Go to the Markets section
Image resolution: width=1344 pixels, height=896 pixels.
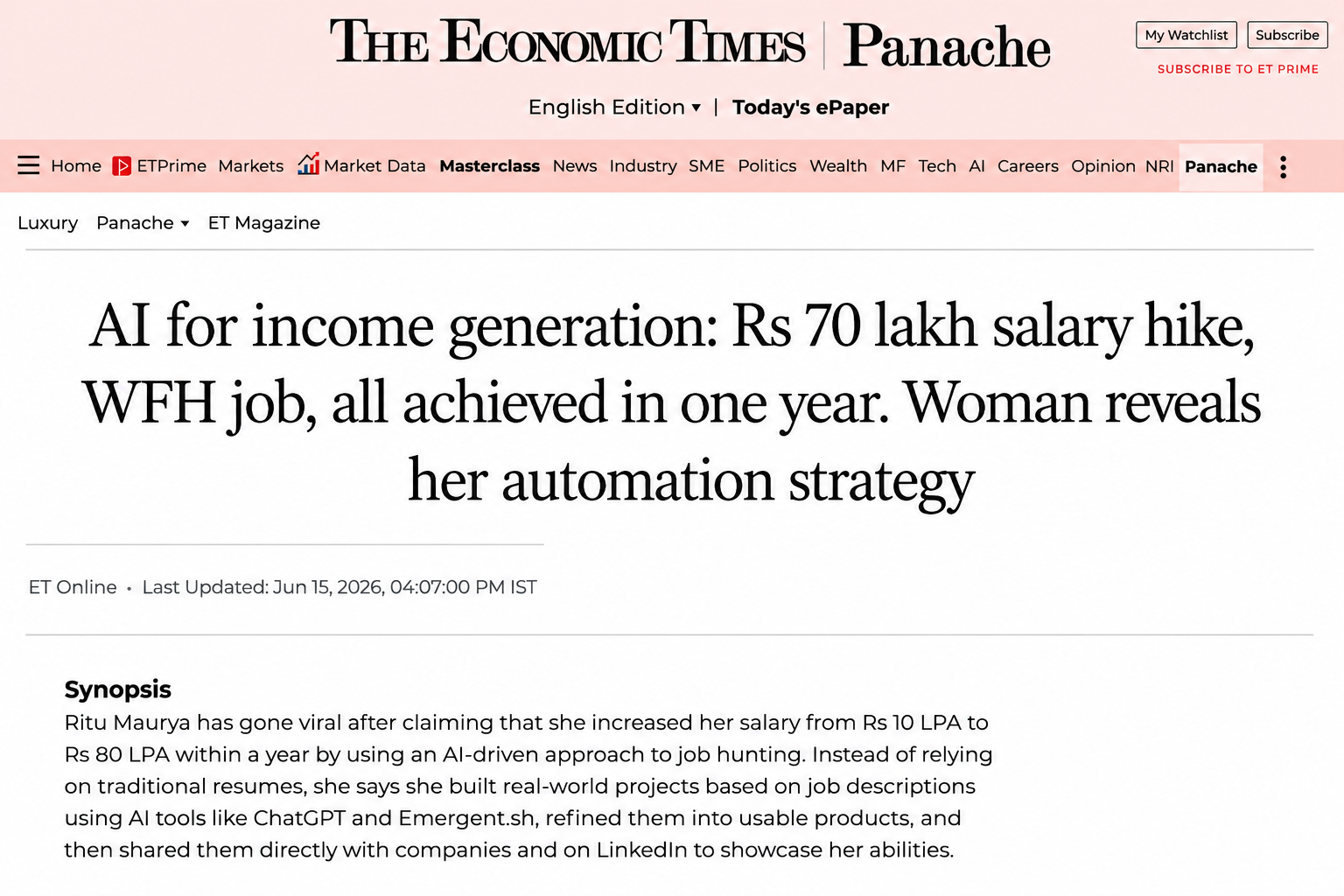[251, 166]
